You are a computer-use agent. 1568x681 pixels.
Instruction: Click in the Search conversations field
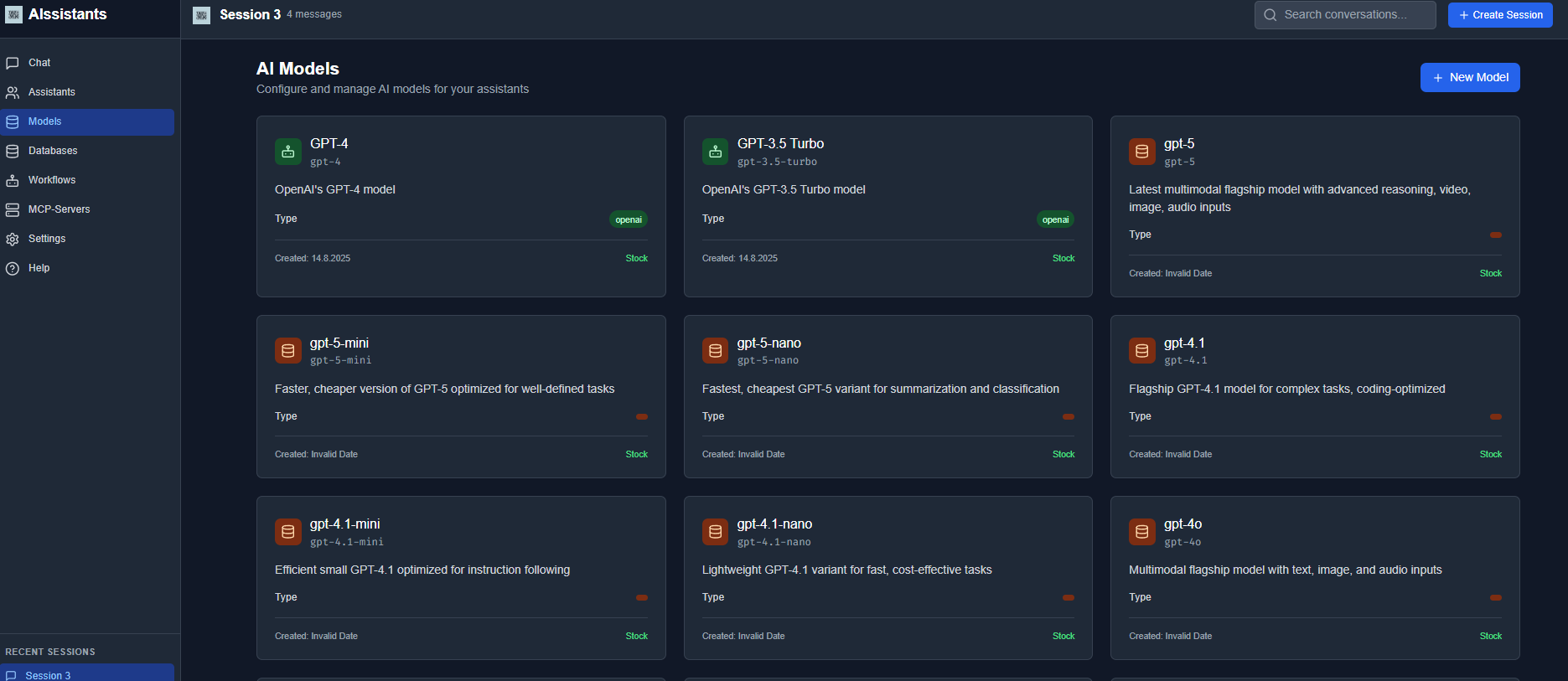pyautogui.click(x=1345, y=15)
